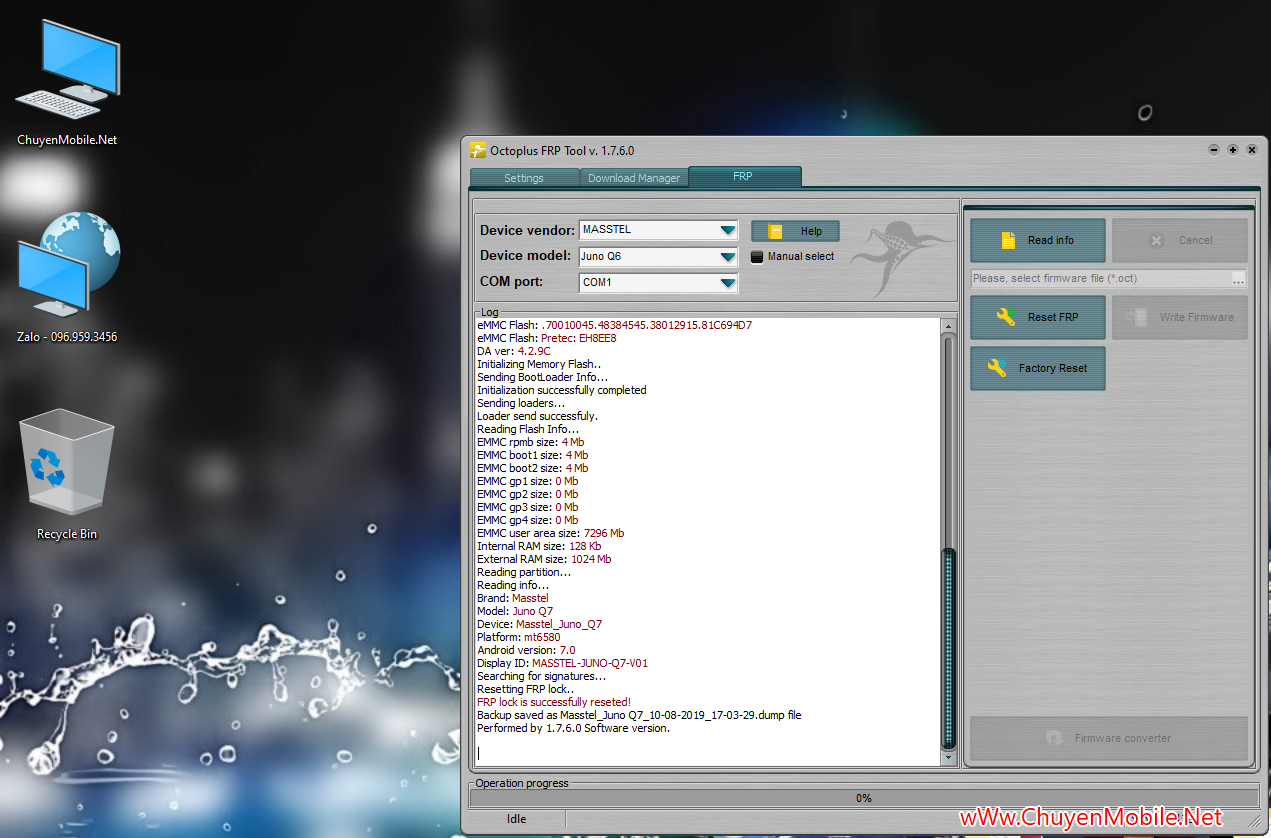Expand the COM port dropdown arrow
Viewport: 1271px width, 838px height.
click(728, 283)
